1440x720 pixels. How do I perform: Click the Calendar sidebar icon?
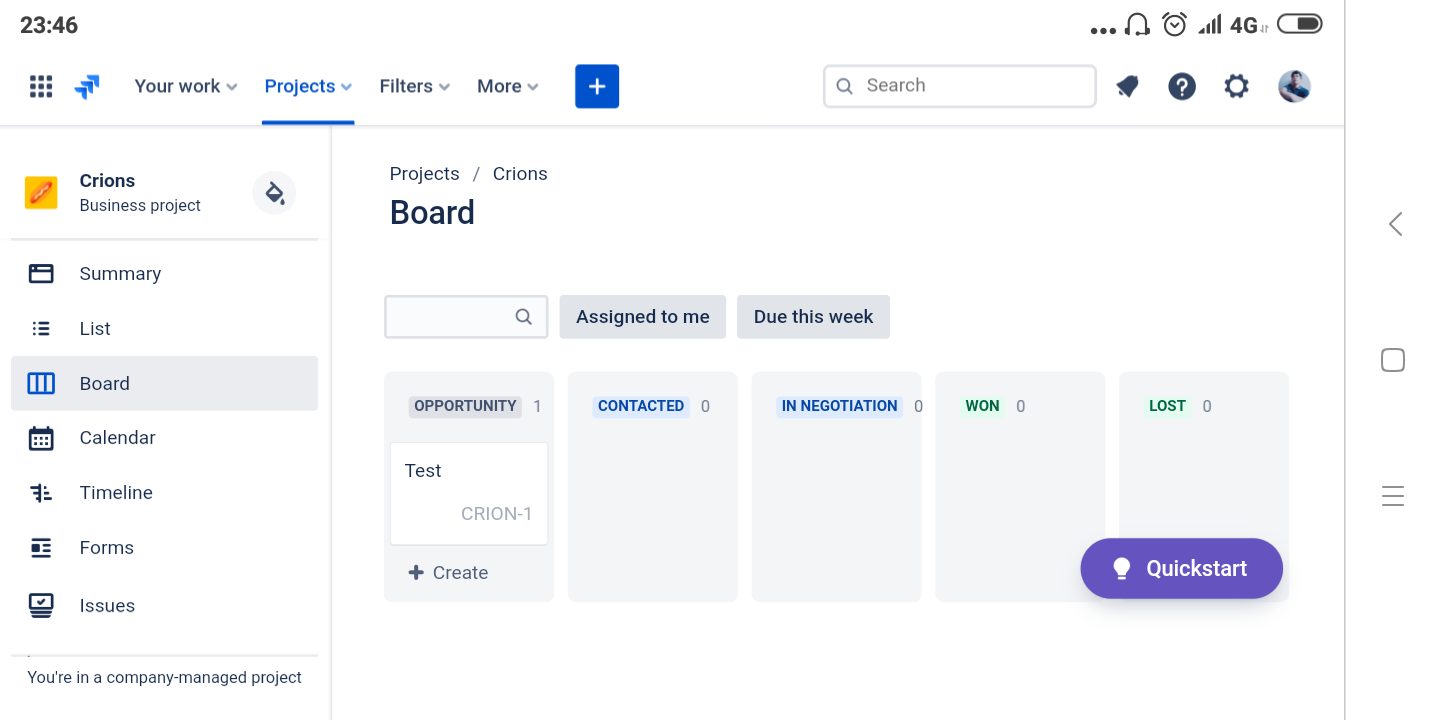[41, 438]
